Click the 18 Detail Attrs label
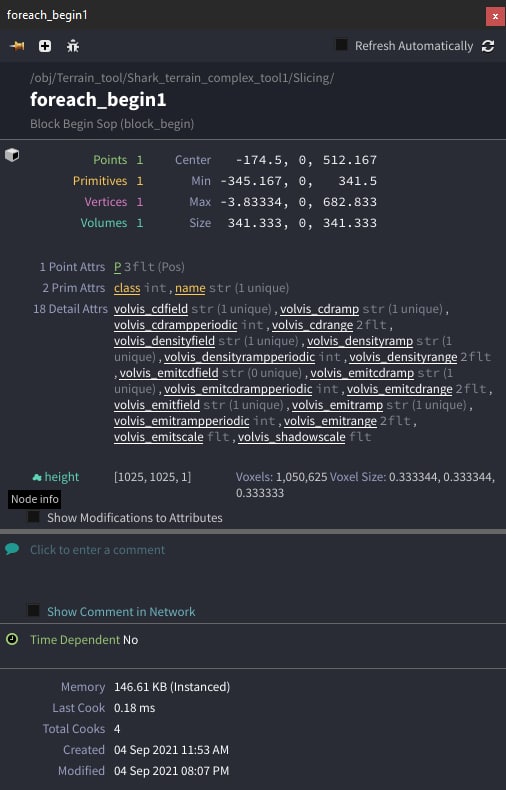 tap(70, 309)
